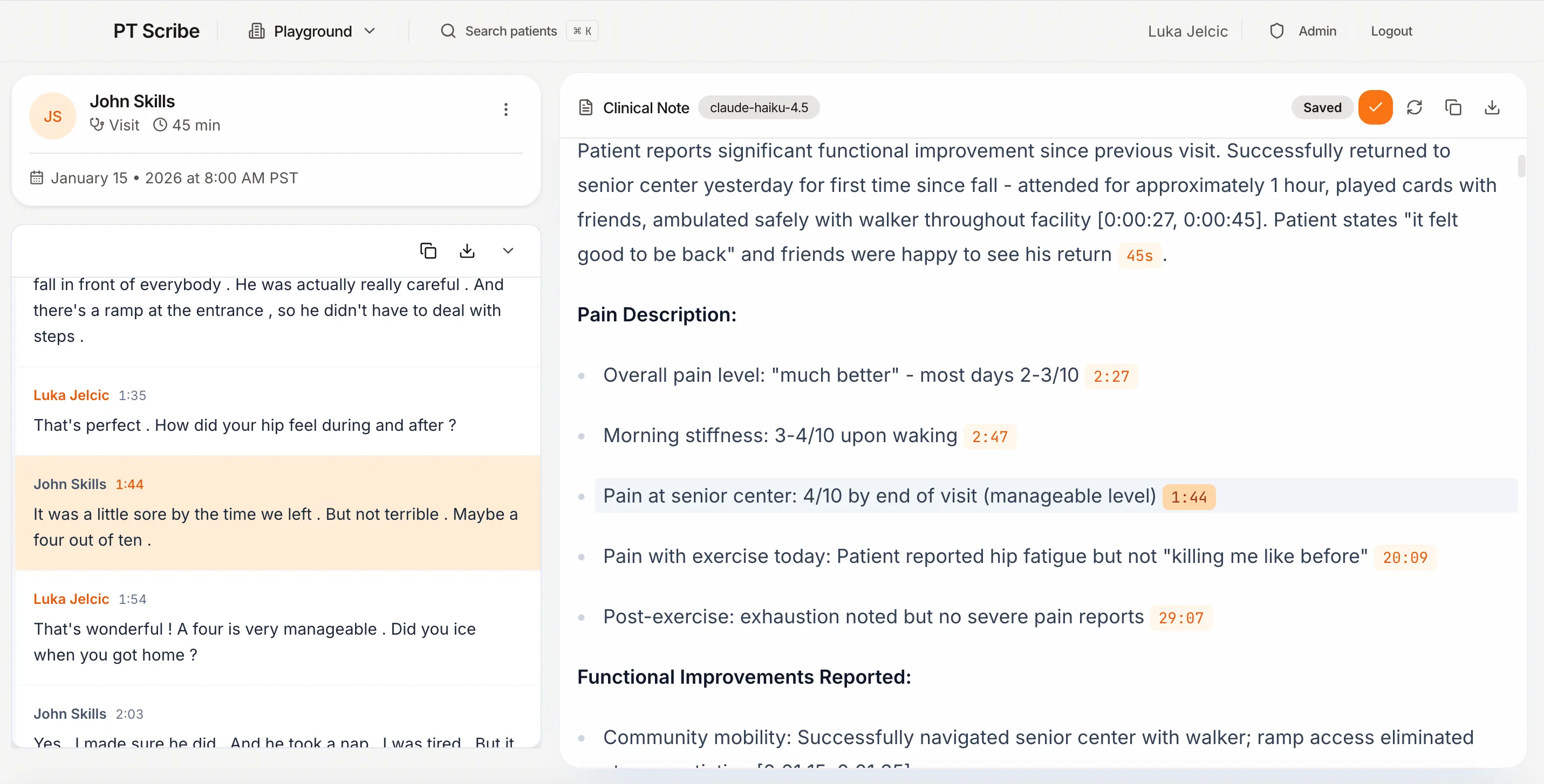This screenshot has height=784, width=1544.
Task: Jump to the 2:27 timestamp citation
Action: click(1111, 377)
